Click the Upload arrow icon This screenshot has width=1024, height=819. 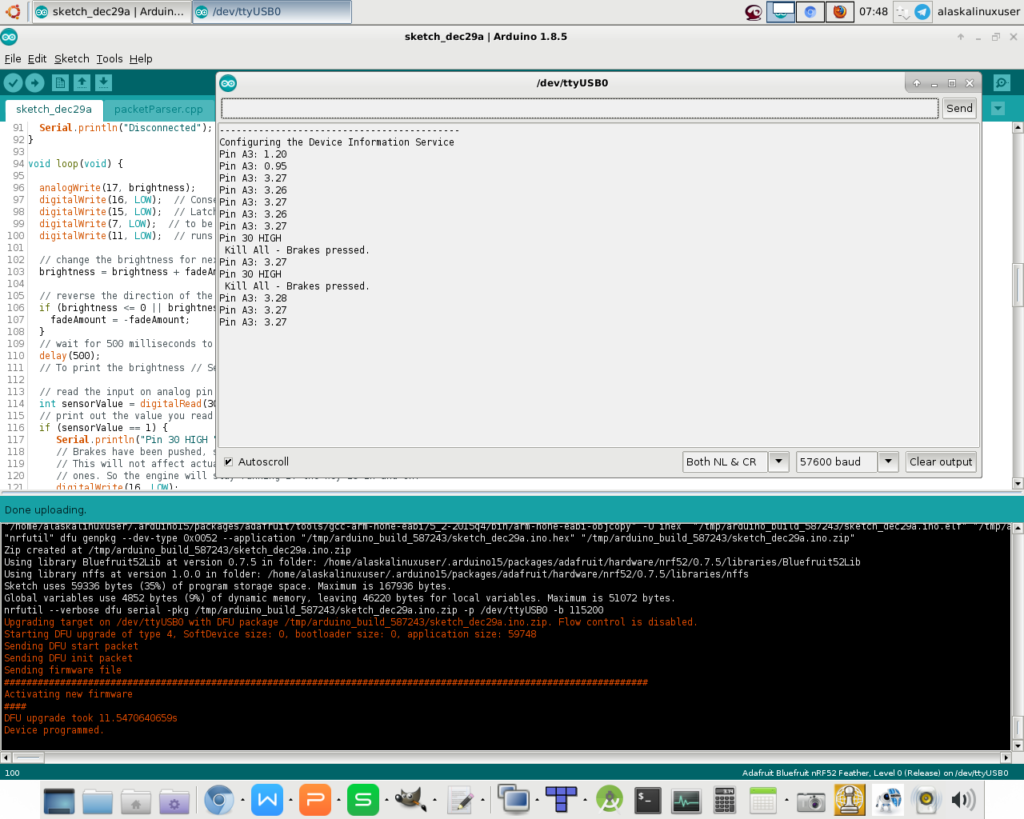tap(35, 83)
